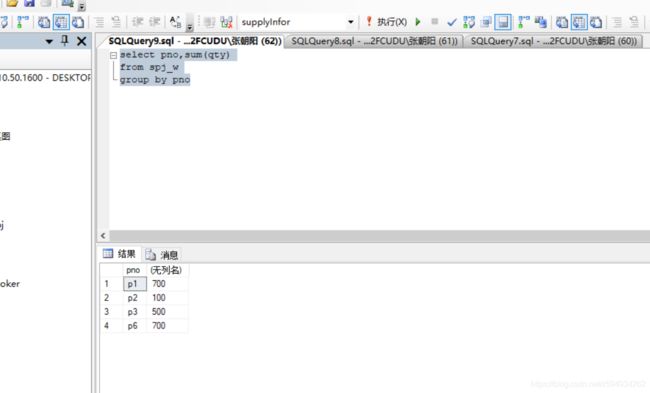
Task: Select the 10.50.1600 - DESKTOP server node
Action: tap(45, 78)
